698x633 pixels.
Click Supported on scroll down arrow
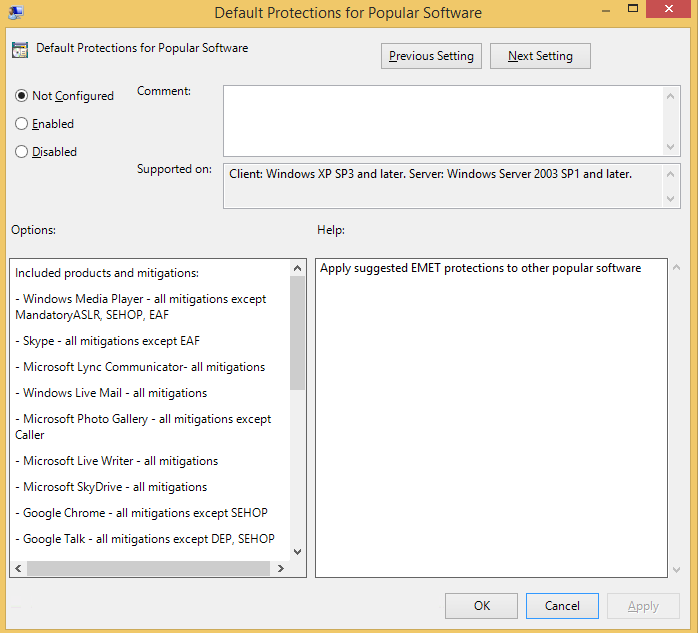point(670,199)
